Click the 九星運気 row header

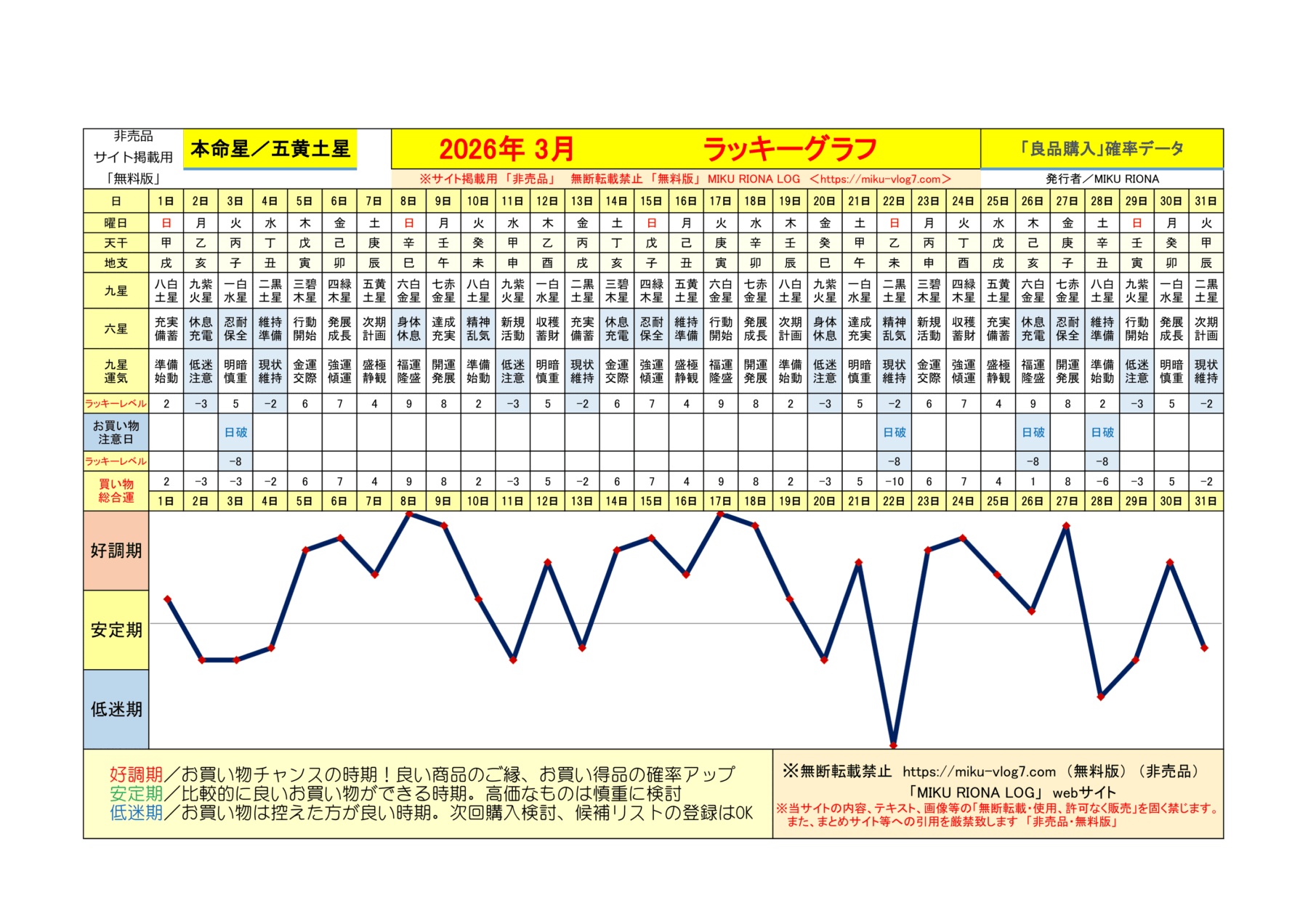(x=116, y=371)
